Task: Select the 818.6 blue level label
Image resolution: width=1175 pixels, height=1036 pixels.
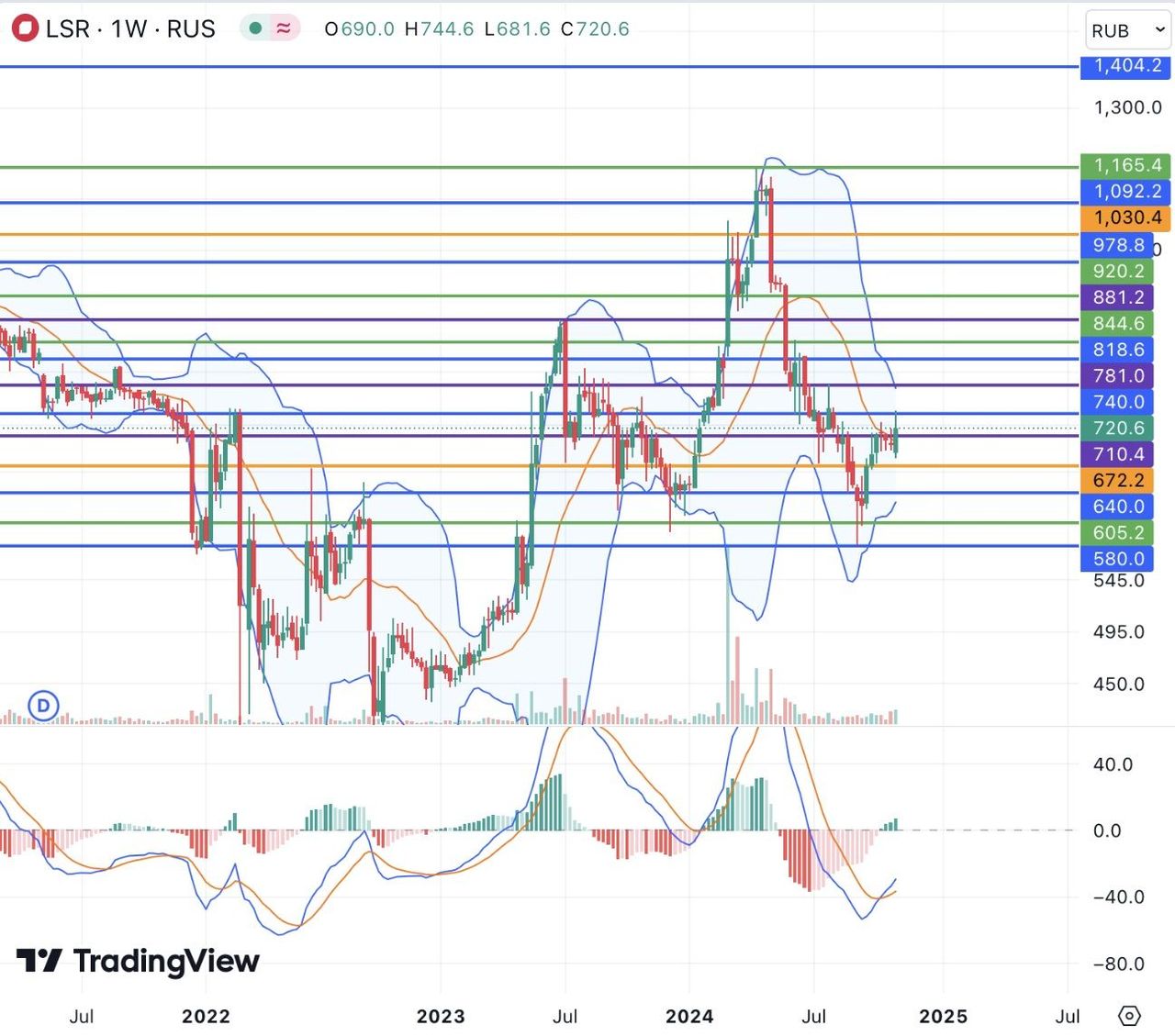Action: pyautogui.click(x=1117, y=350)
